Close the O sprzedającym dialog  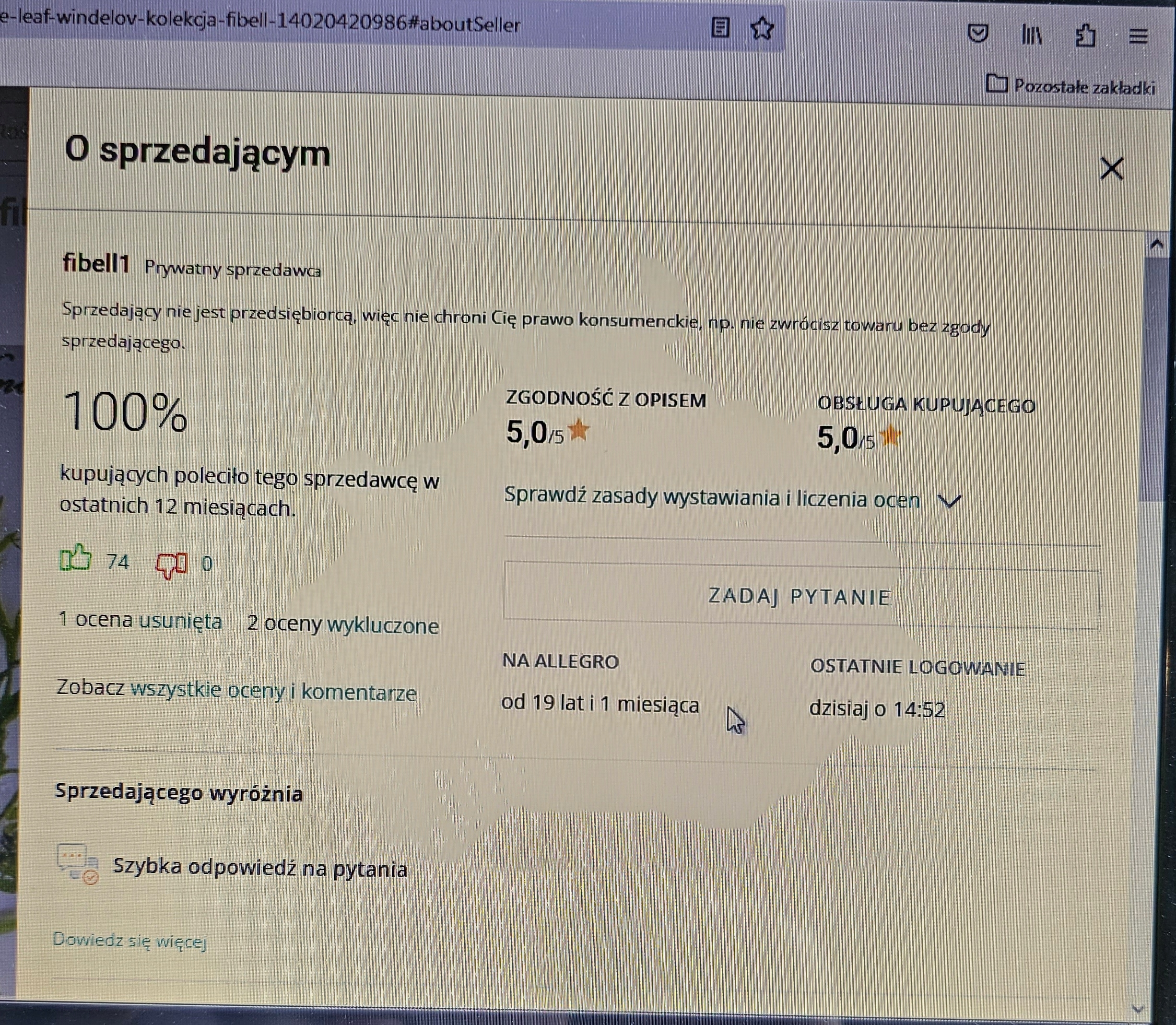coord(1111,169)
